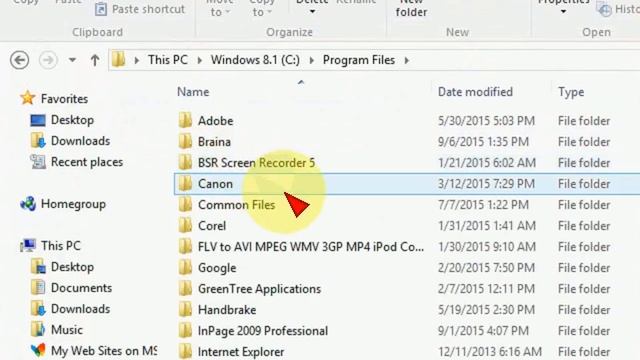Click the Recent places icon

tap(38, 162)
